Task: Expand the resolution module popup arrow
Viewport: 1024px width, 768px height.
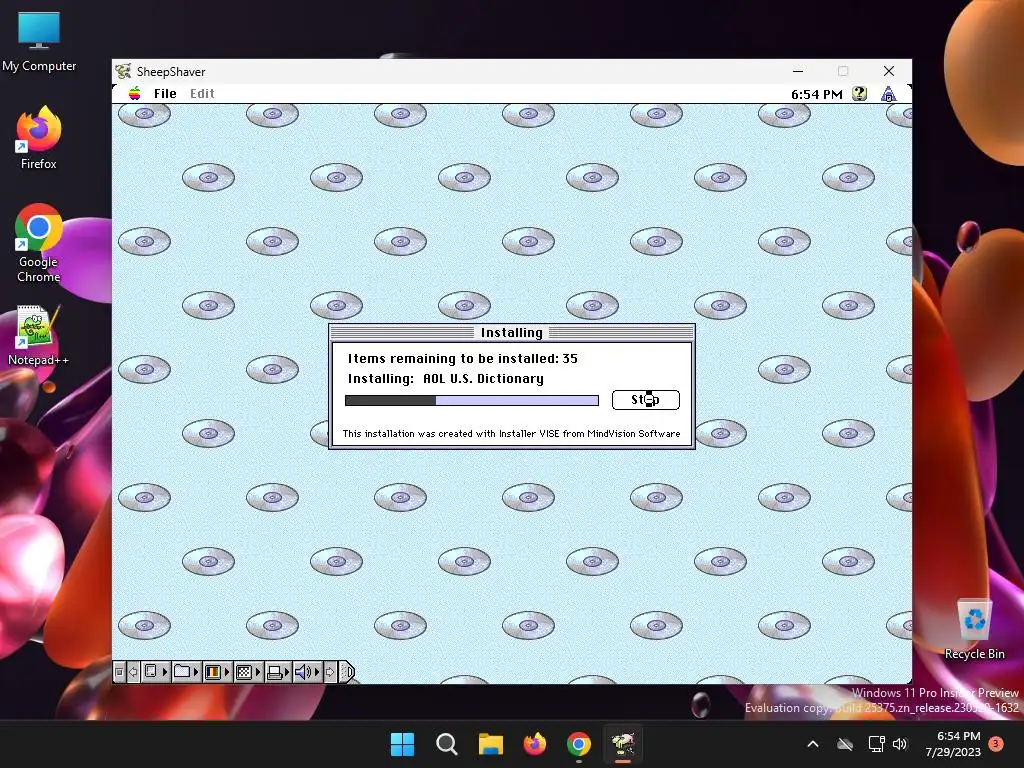Action: [x=258, y=672]
